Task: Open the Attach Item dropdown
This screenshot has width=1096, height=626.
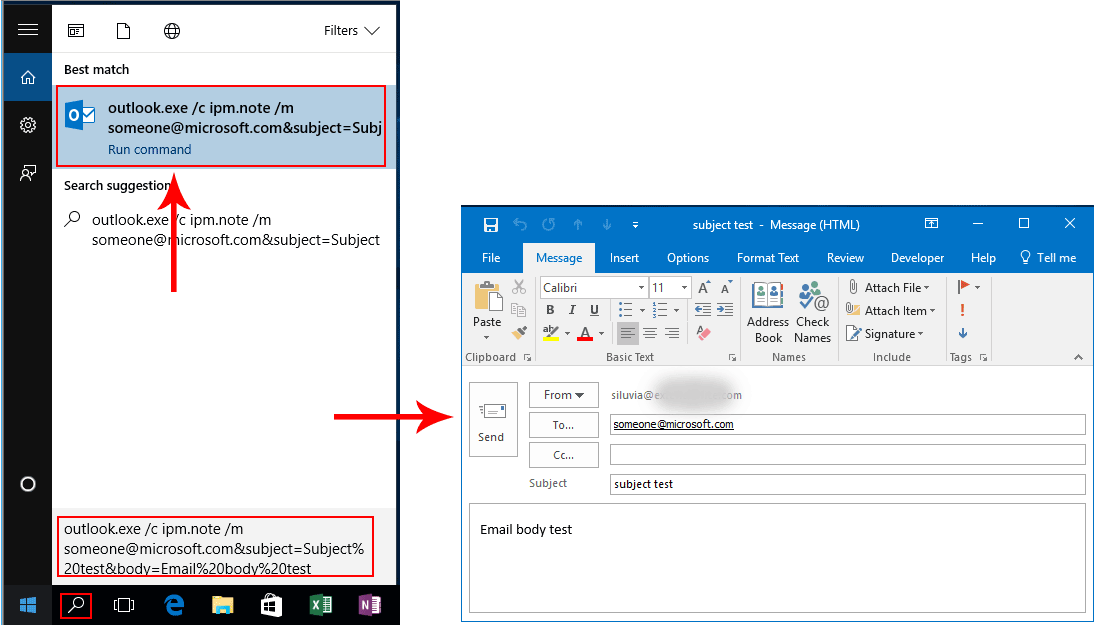Action: 890,311
